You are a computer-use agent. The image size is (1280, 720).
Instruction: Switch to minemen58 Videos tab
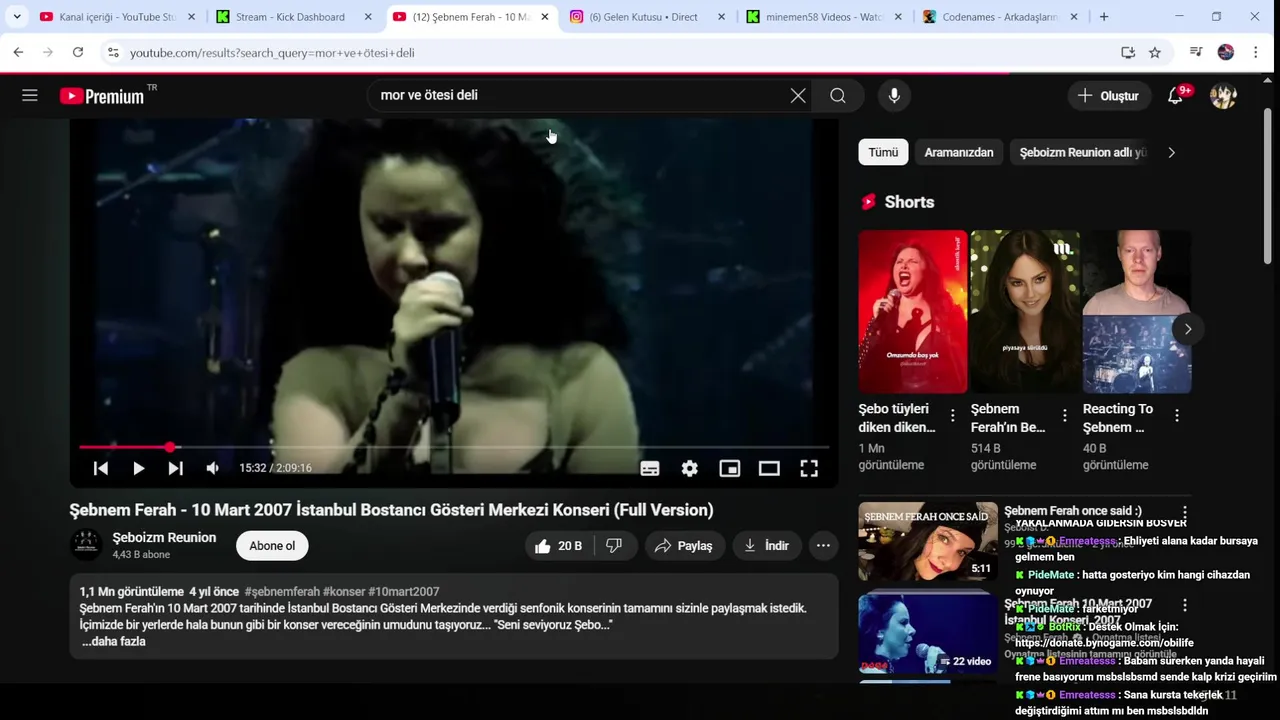point(824,17)
